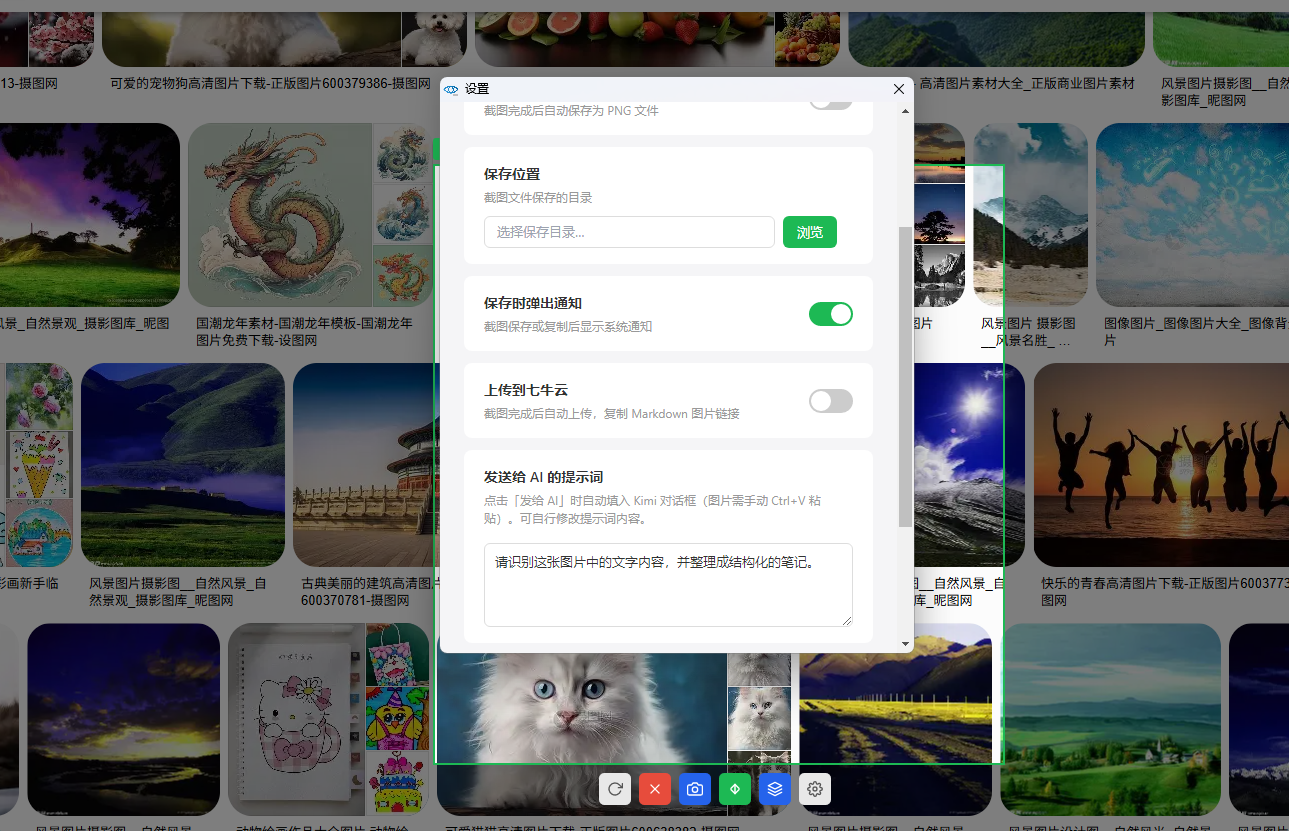Cancel the screenshot with the red X icon

coord(655,789)
